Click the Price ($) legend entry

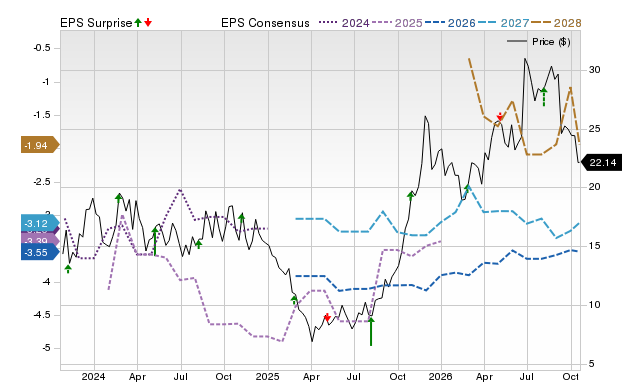pyautogui.click(x=538, y=42)
